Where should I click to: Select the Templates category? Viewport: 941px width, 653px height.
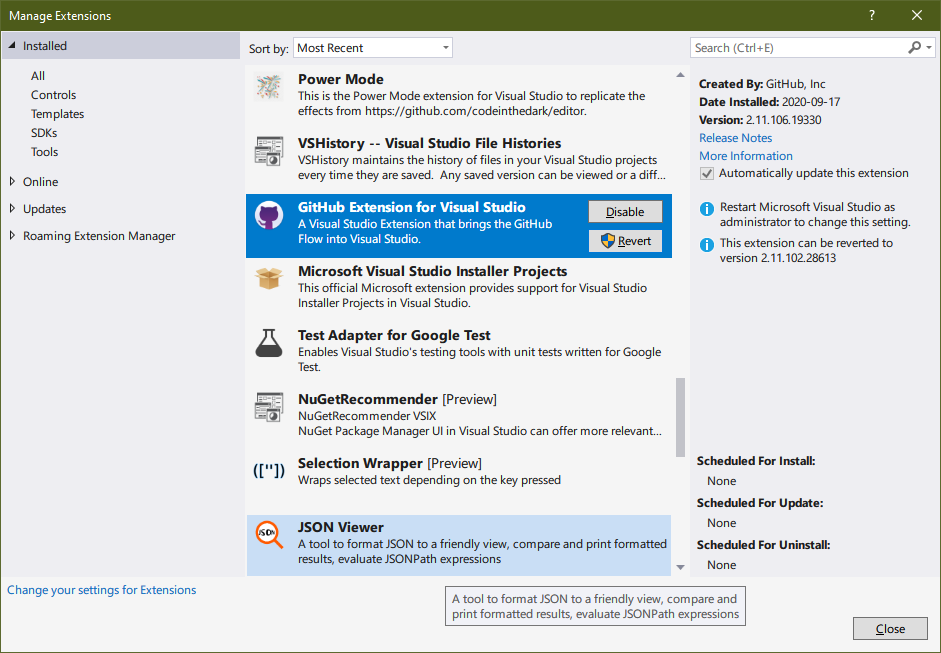click(58, 114)
